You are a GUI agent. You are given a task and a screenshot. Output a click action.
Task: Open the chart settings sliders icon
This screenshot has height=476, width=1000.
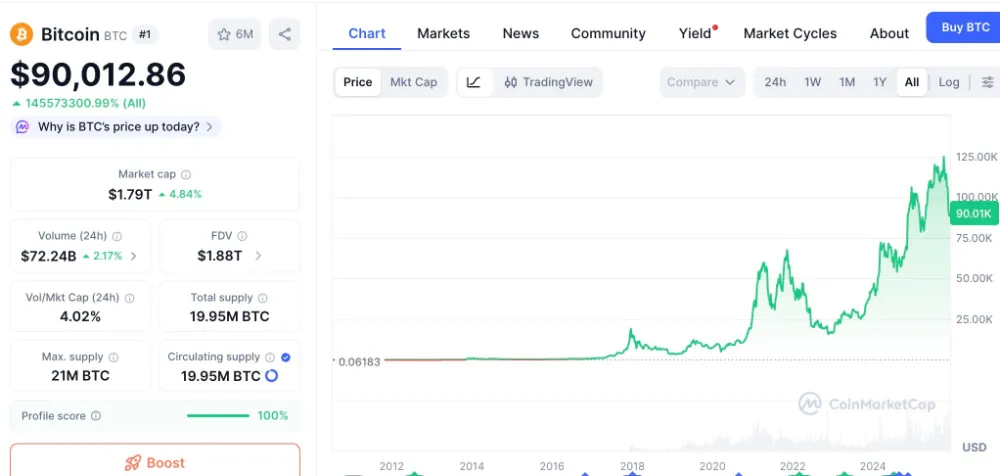[x=987, y=82]
